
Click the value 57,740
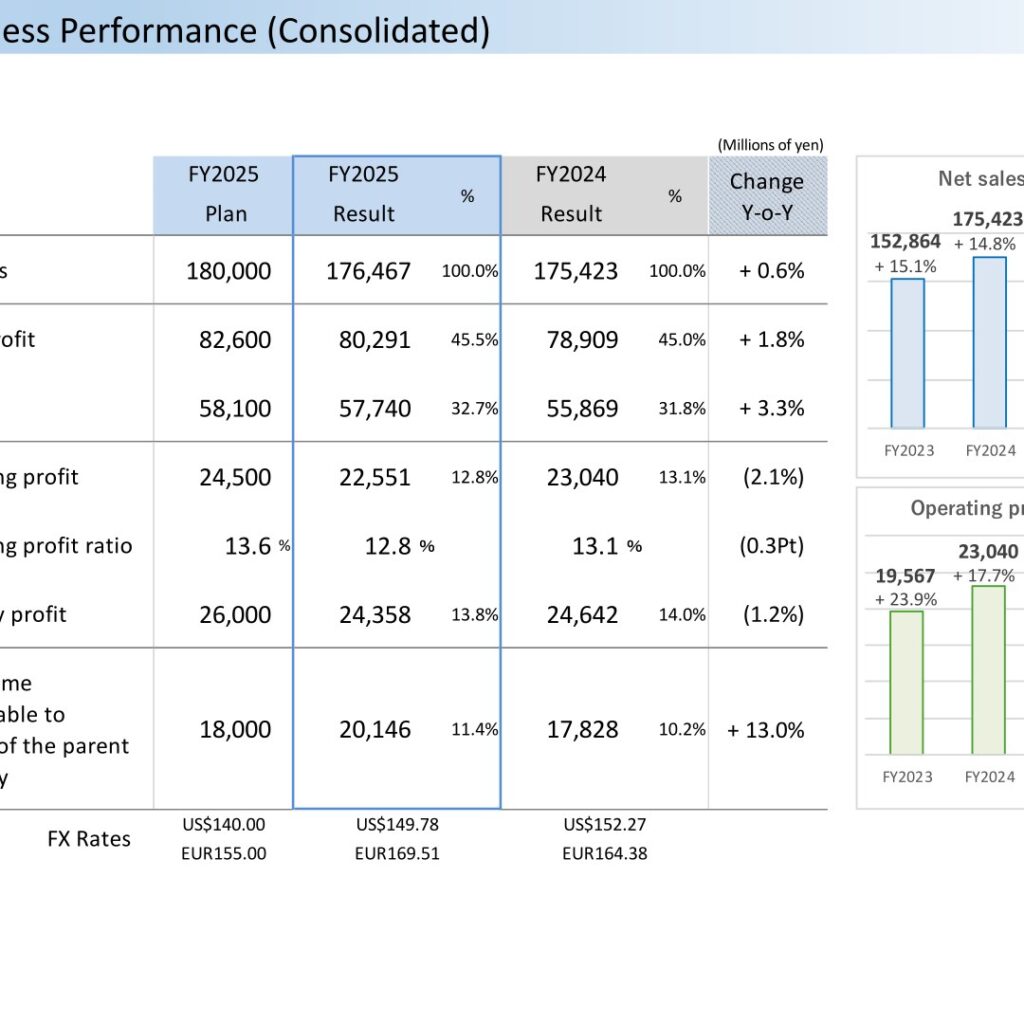(375, 408)
